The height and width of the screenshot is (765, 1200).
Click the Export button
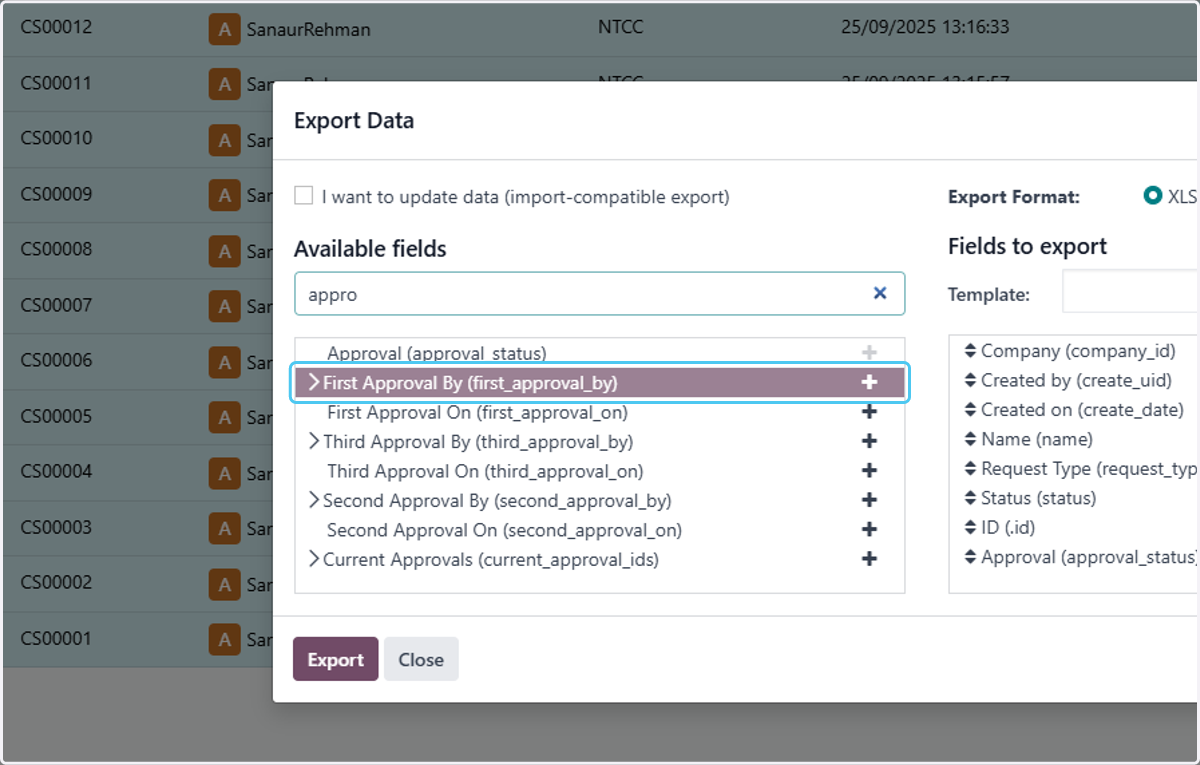[335, 659]
